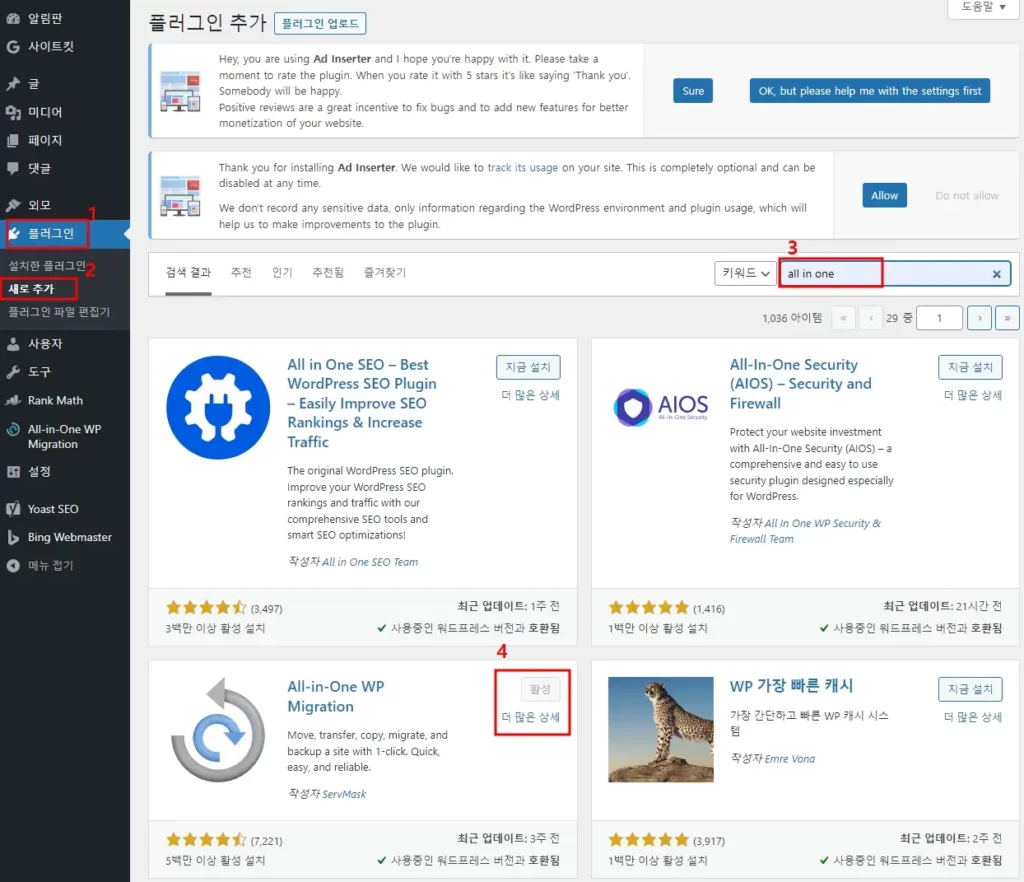Clear the search field with X icon
Screen dimensions: 1024x882
[x=996, y=274]
